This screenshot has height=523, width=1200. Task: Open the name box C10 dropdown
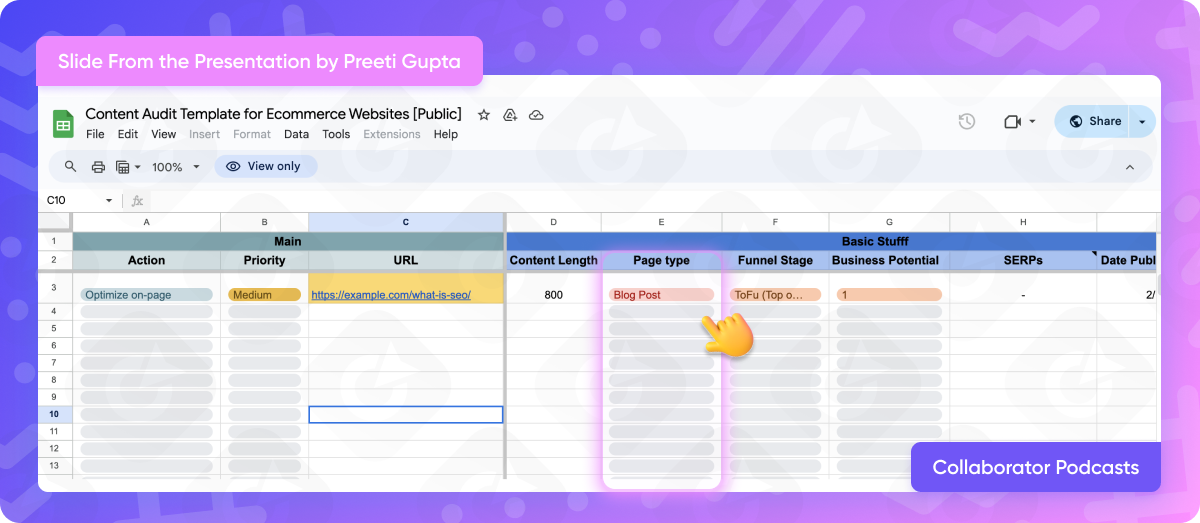[109, 200]
